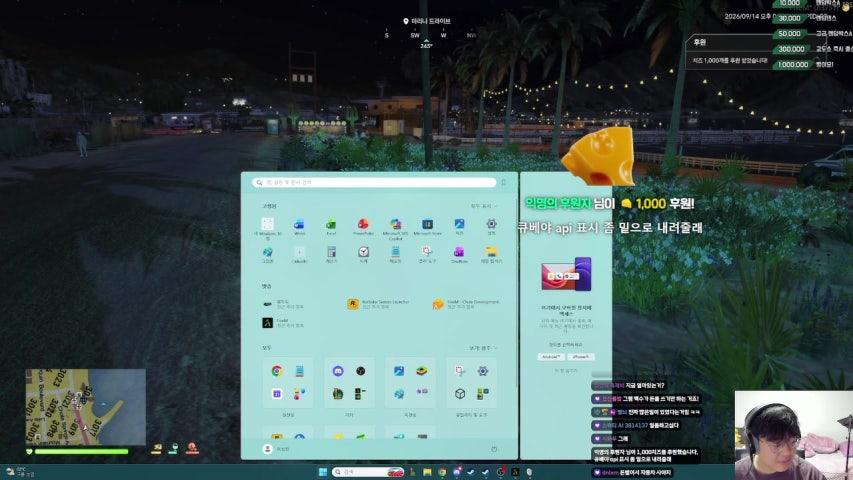Open the Settings gear pinned app
Screen dimensions: 853x480
coord(491,226)
